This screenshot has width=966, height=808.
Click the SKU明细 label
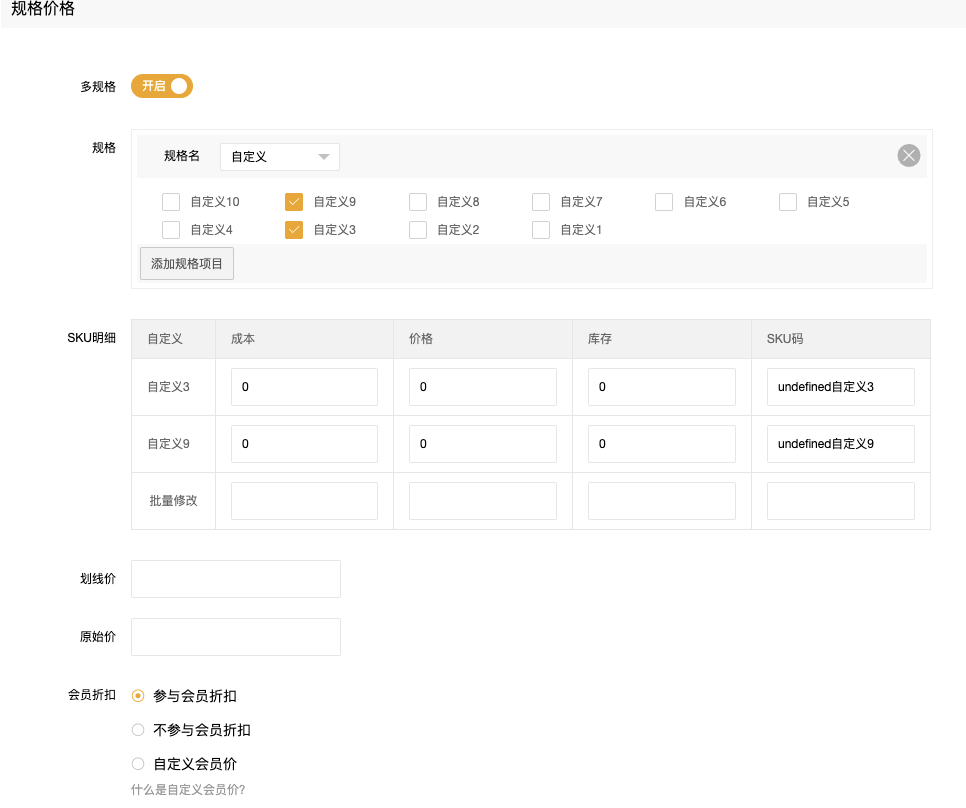pyautogui.click(x=92, y=337)
